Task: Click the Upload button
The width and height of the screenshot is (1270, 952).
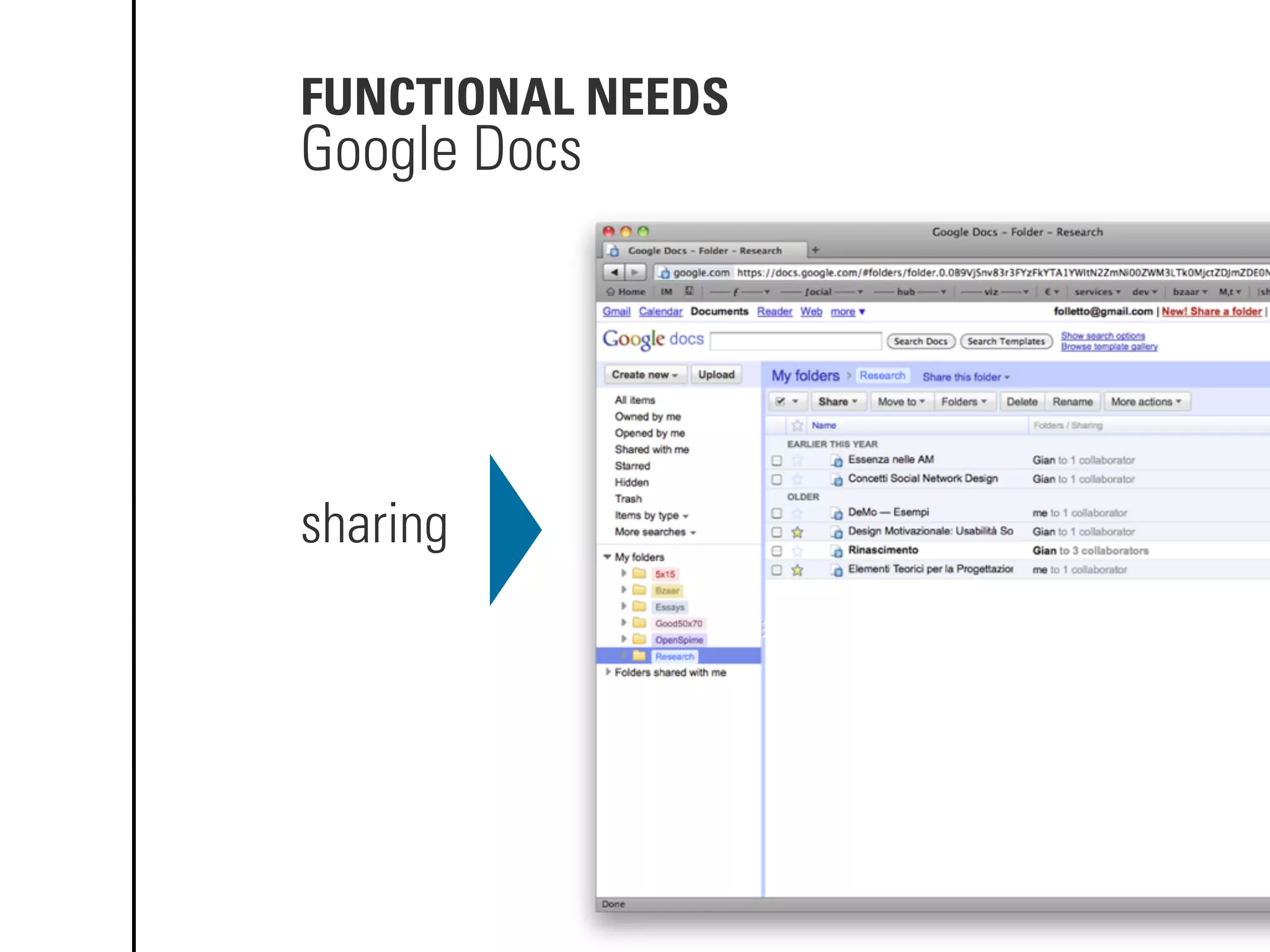Action: coord(716,374)
